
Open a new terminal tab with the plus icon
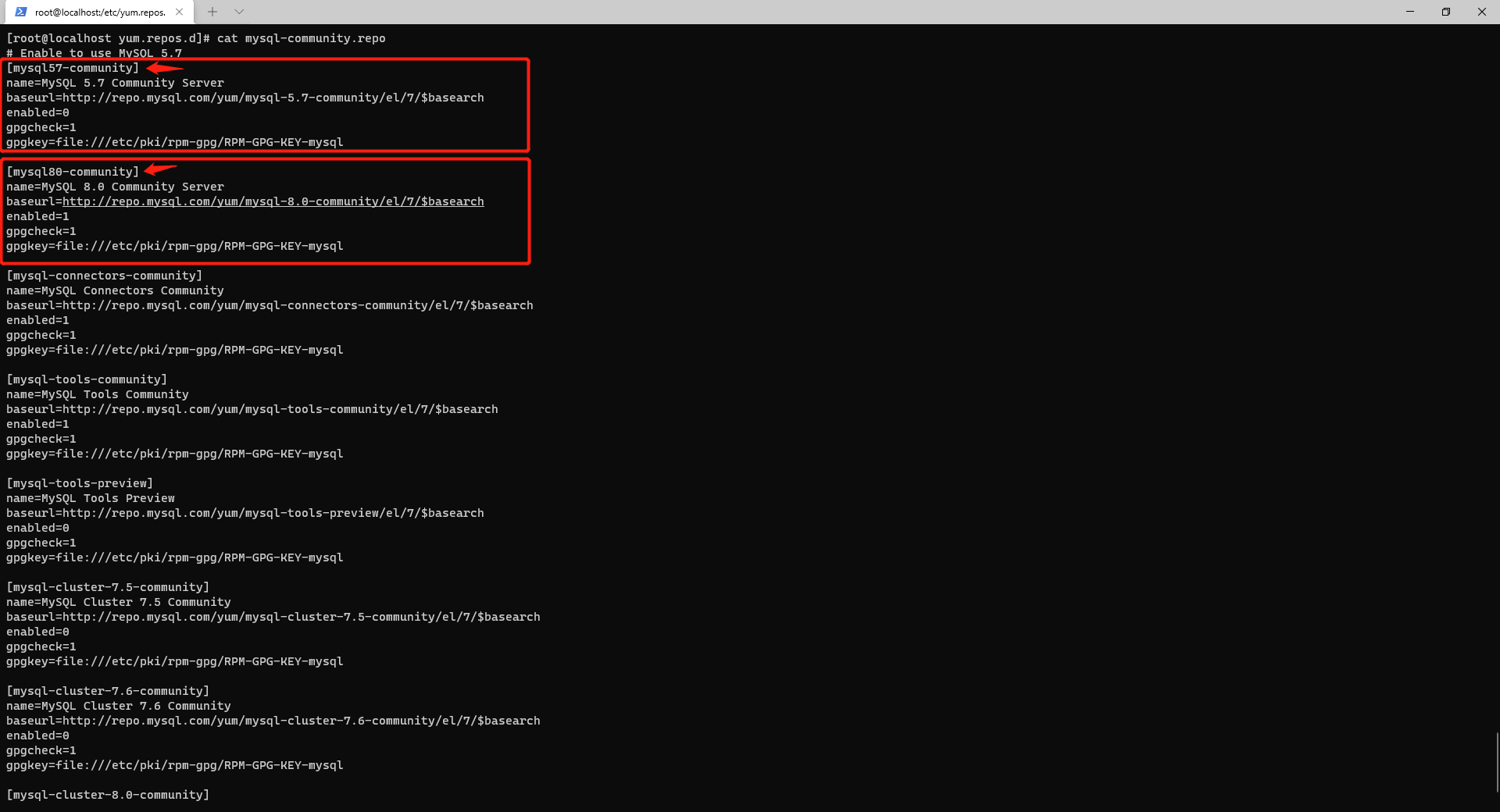[x=212, y=12]
